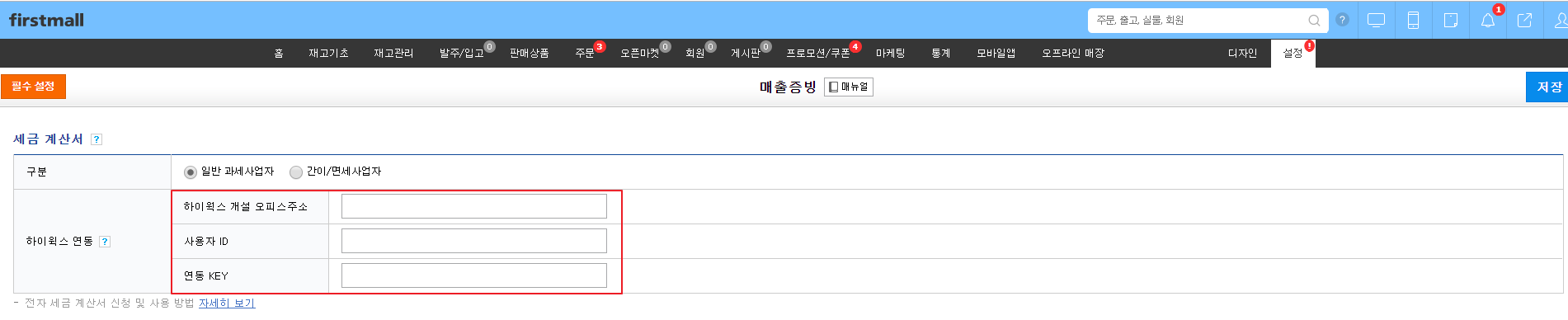This screenshot has height=320, width=1568.
Task: Click the blue 저장 button
Action: pyautogui.click(x=1547, y=87)
